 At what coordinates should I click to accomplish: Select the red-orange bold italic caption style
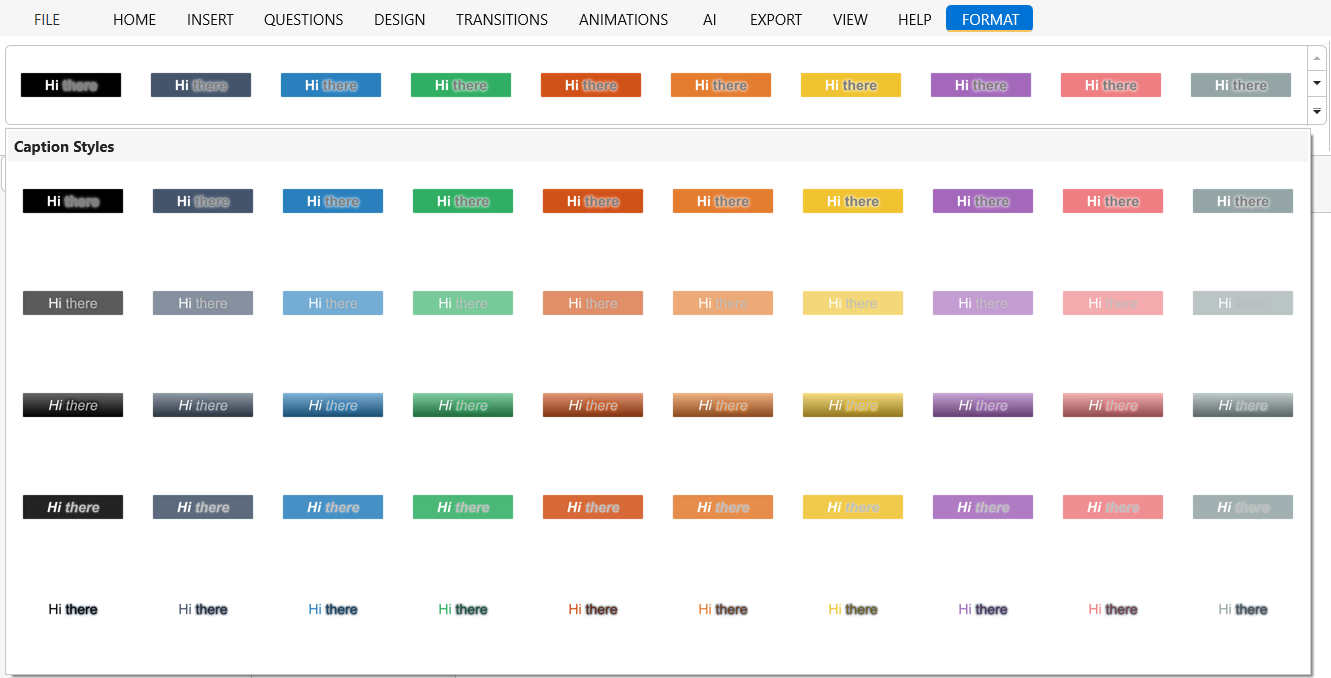tap(592, 507)
